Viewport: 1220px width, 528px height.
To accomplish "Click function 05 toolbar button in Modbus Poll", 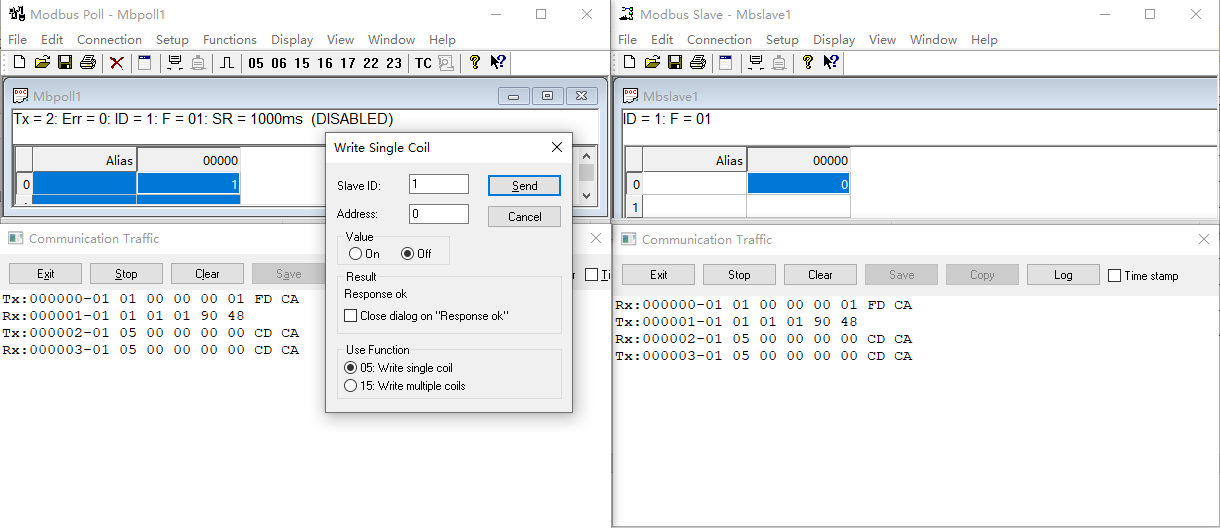I will coord(256,63).
